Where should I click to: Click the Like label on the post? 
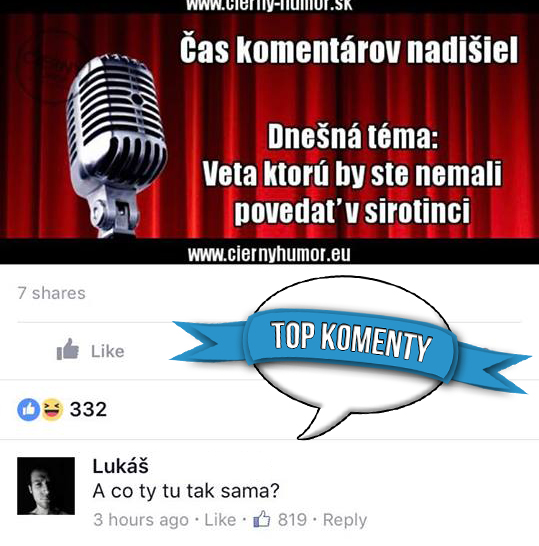(108, 351)
